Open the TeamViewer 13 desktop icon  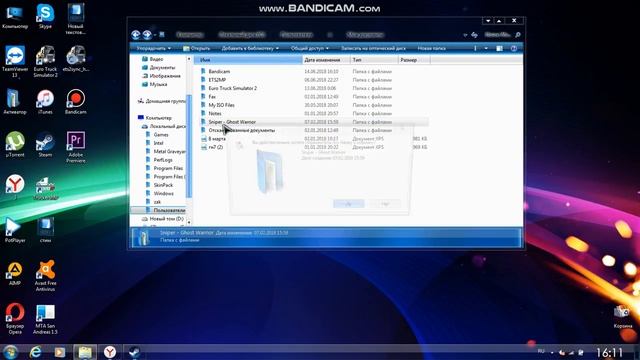click(15, 61)
